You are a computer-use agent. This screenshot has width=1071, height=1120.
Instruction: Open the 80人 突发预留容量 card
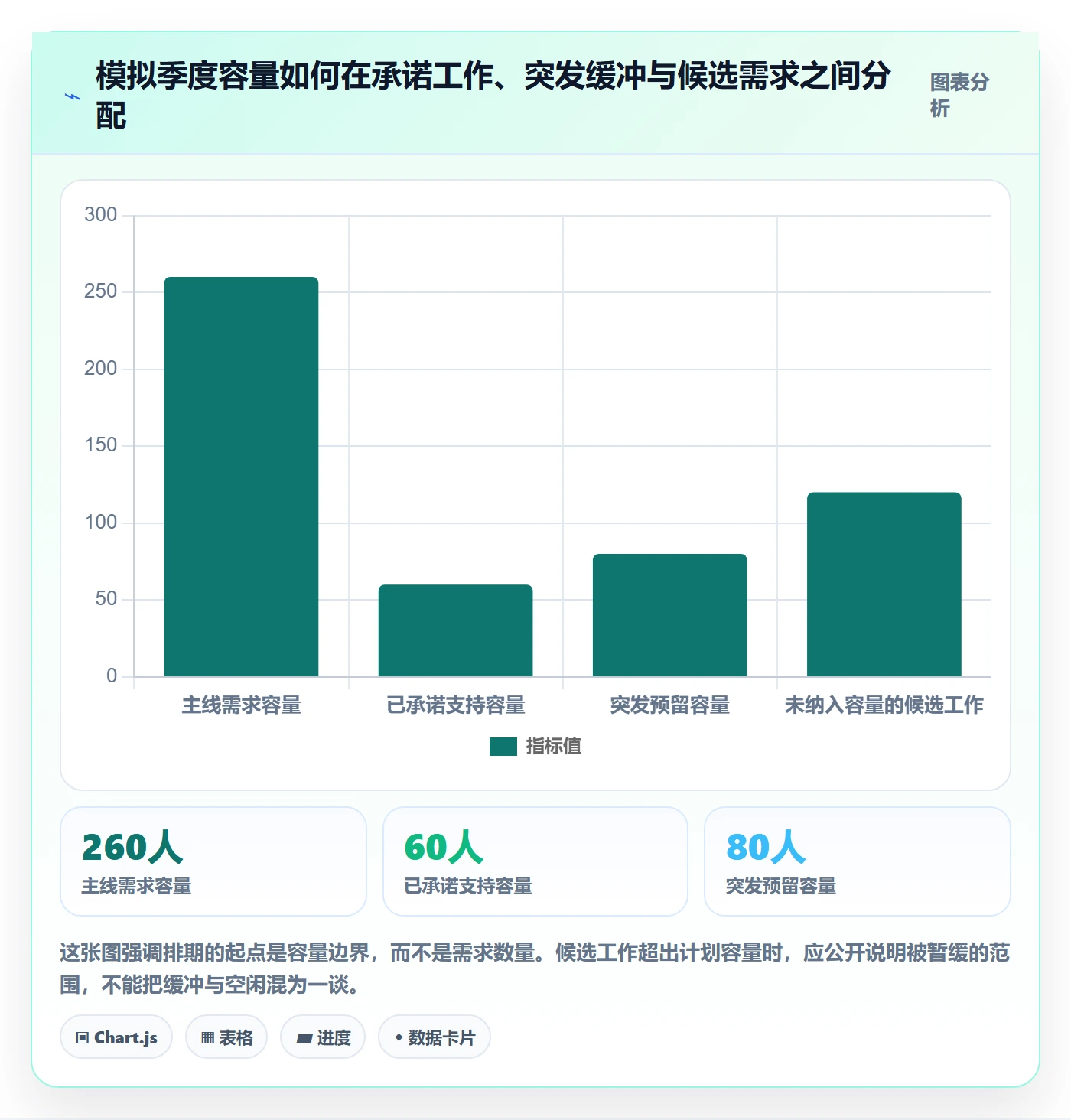point(858,861)
